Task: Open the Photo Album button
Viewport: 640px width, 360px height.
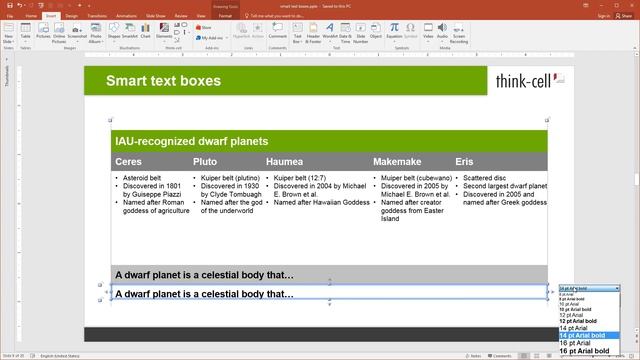Action: click(96, 33)
